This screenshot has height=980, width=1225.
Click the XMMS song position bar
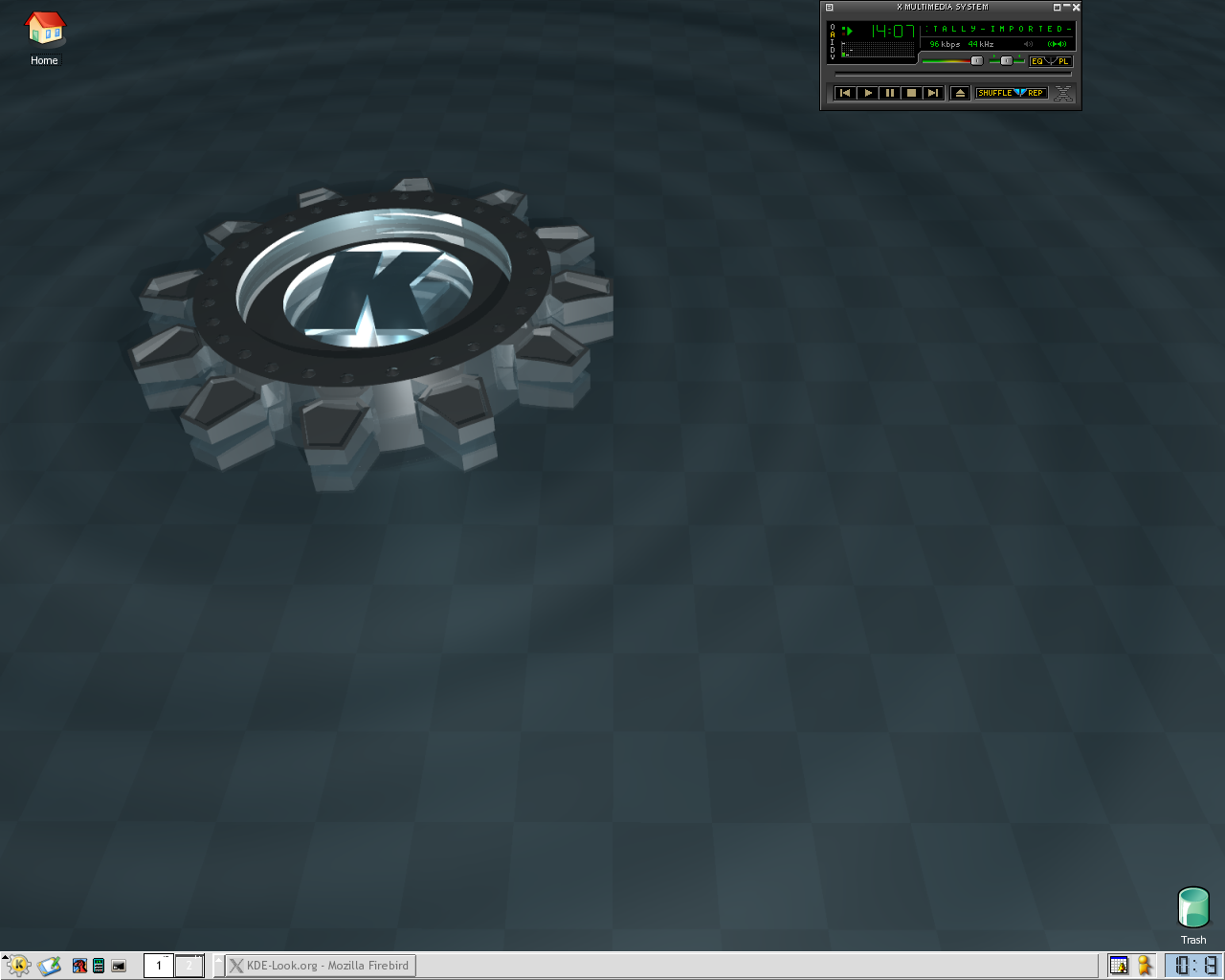[x=953, y=74]
